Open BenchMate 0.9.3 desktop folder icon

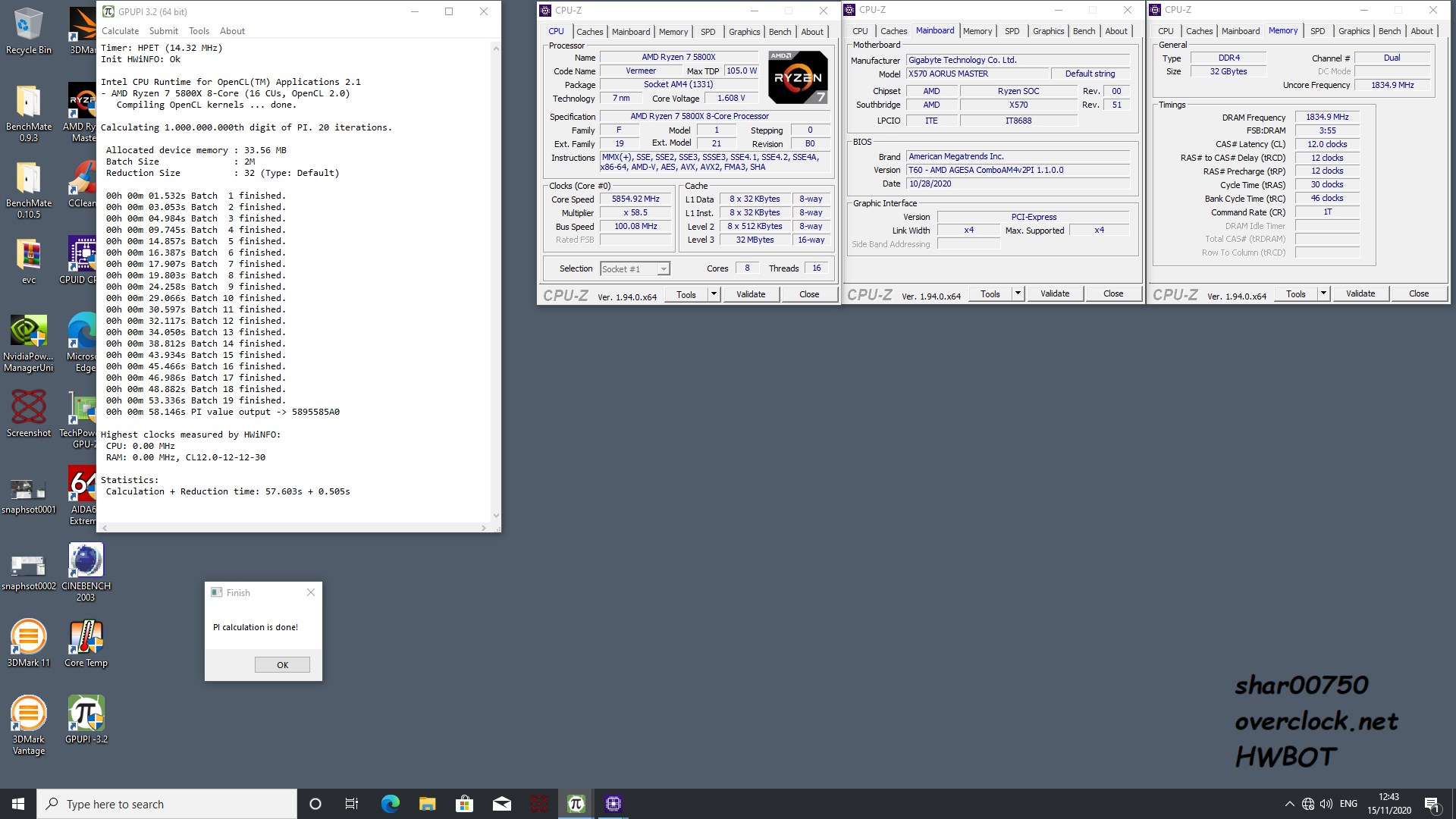pos(28,113)
